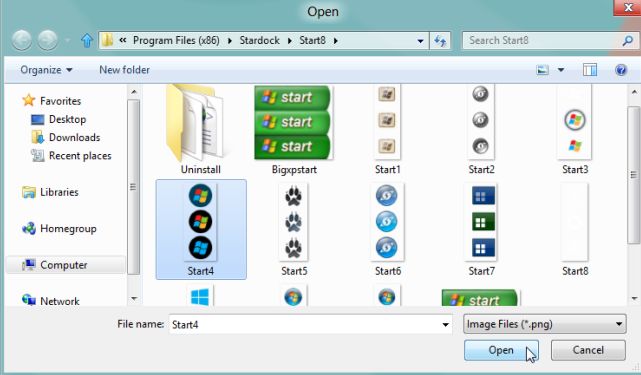
Task: Open the Uninstall folder
Action: 200,130
